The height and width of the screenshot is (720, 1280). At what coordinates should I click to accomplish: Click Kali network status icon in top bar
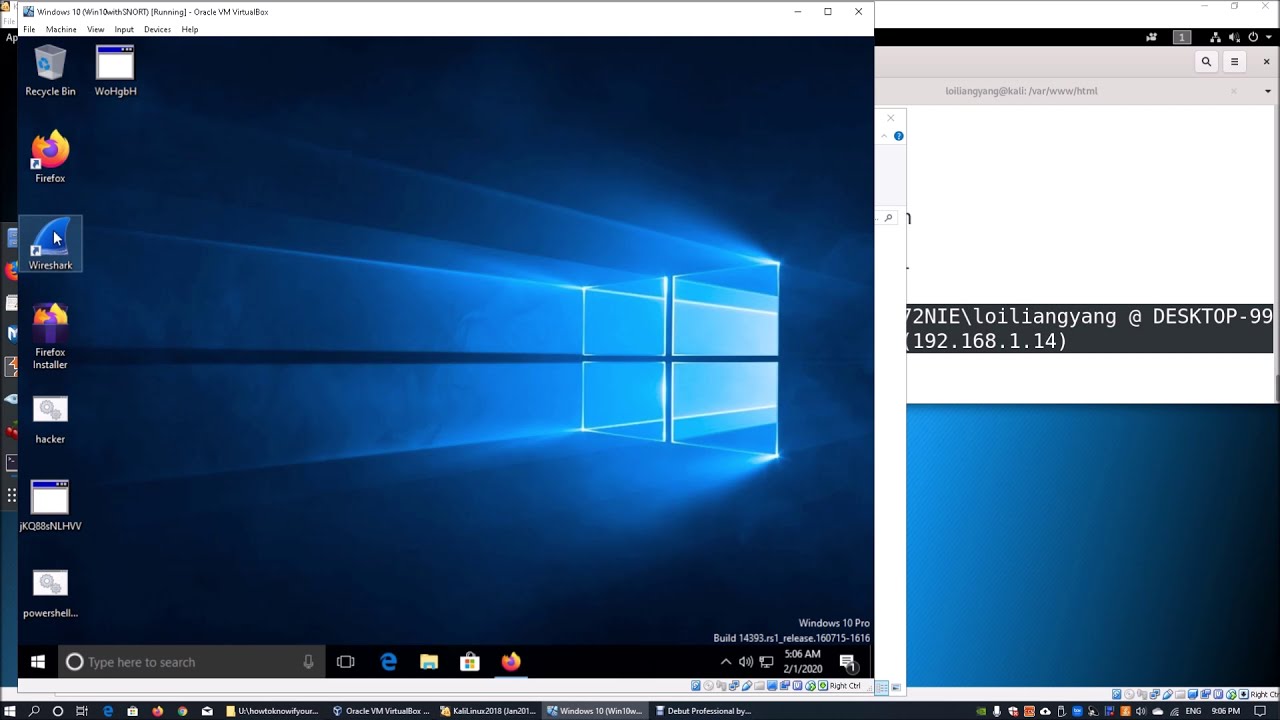(x=1216, y=37)
